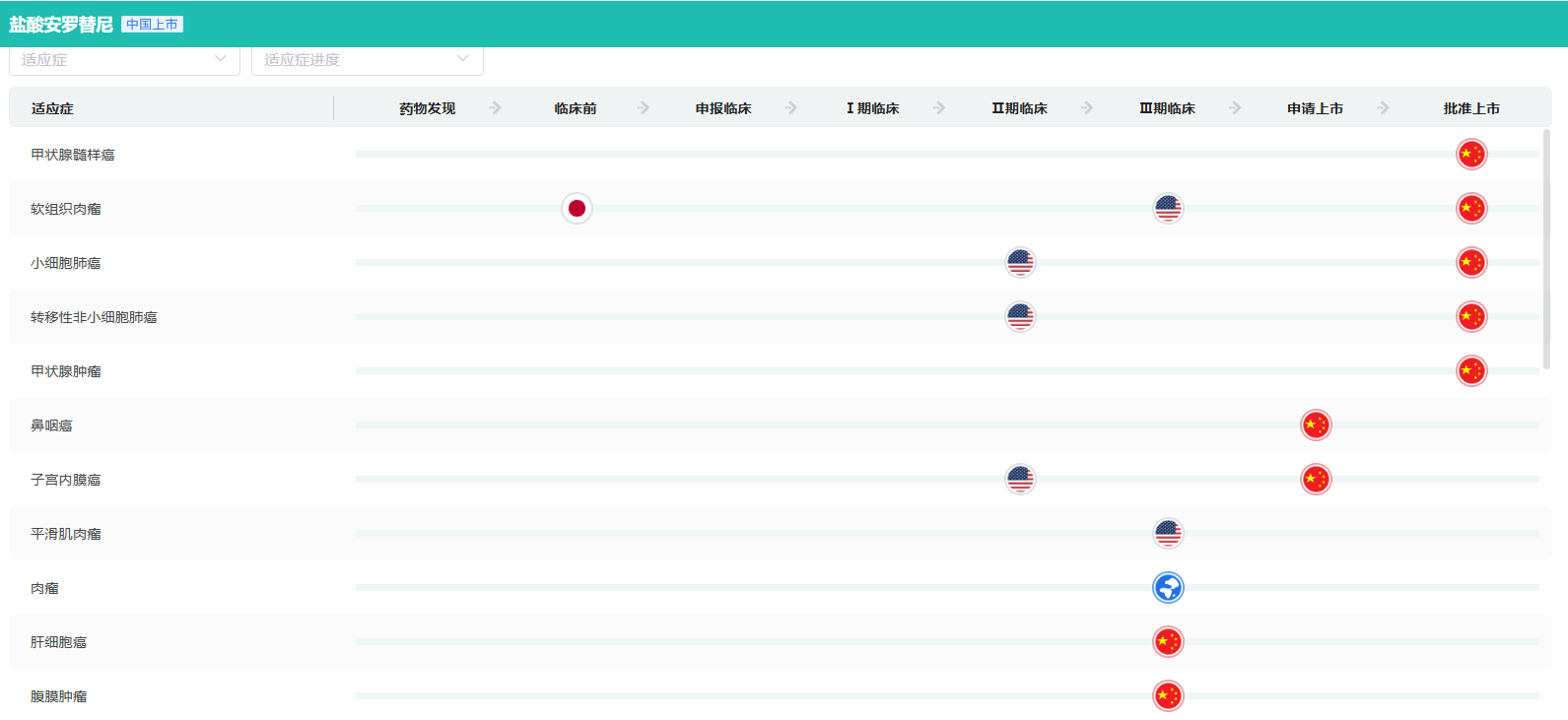The image size is (1568, 720).
Task: Open the China flag marker for 软组织肉瘤
Action: point(1471,209)
